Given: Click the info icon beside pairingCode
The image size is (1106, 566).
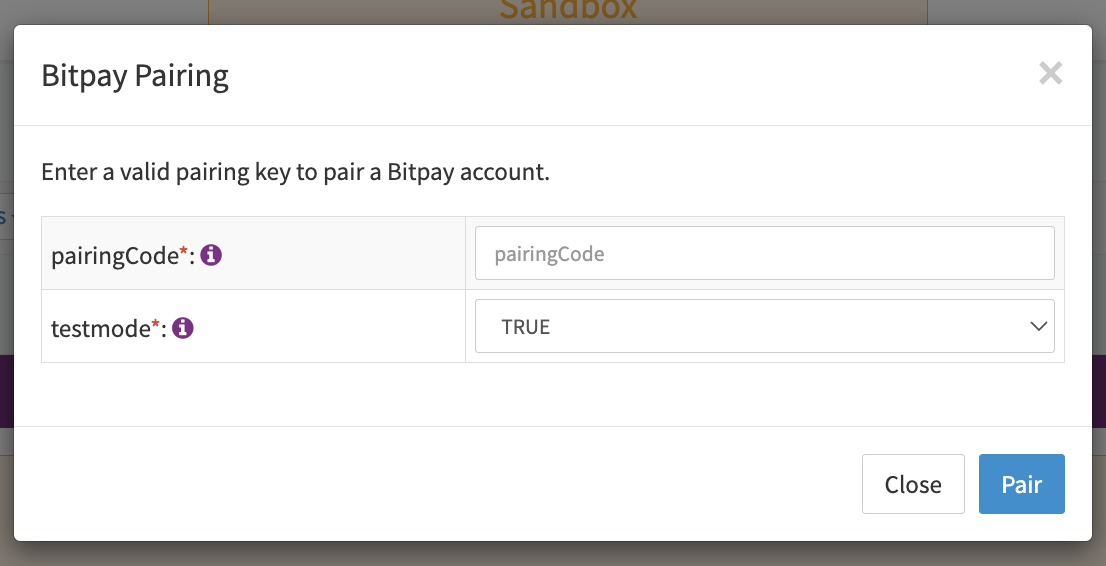Looking at the screenshot, I should pos(211,255).
